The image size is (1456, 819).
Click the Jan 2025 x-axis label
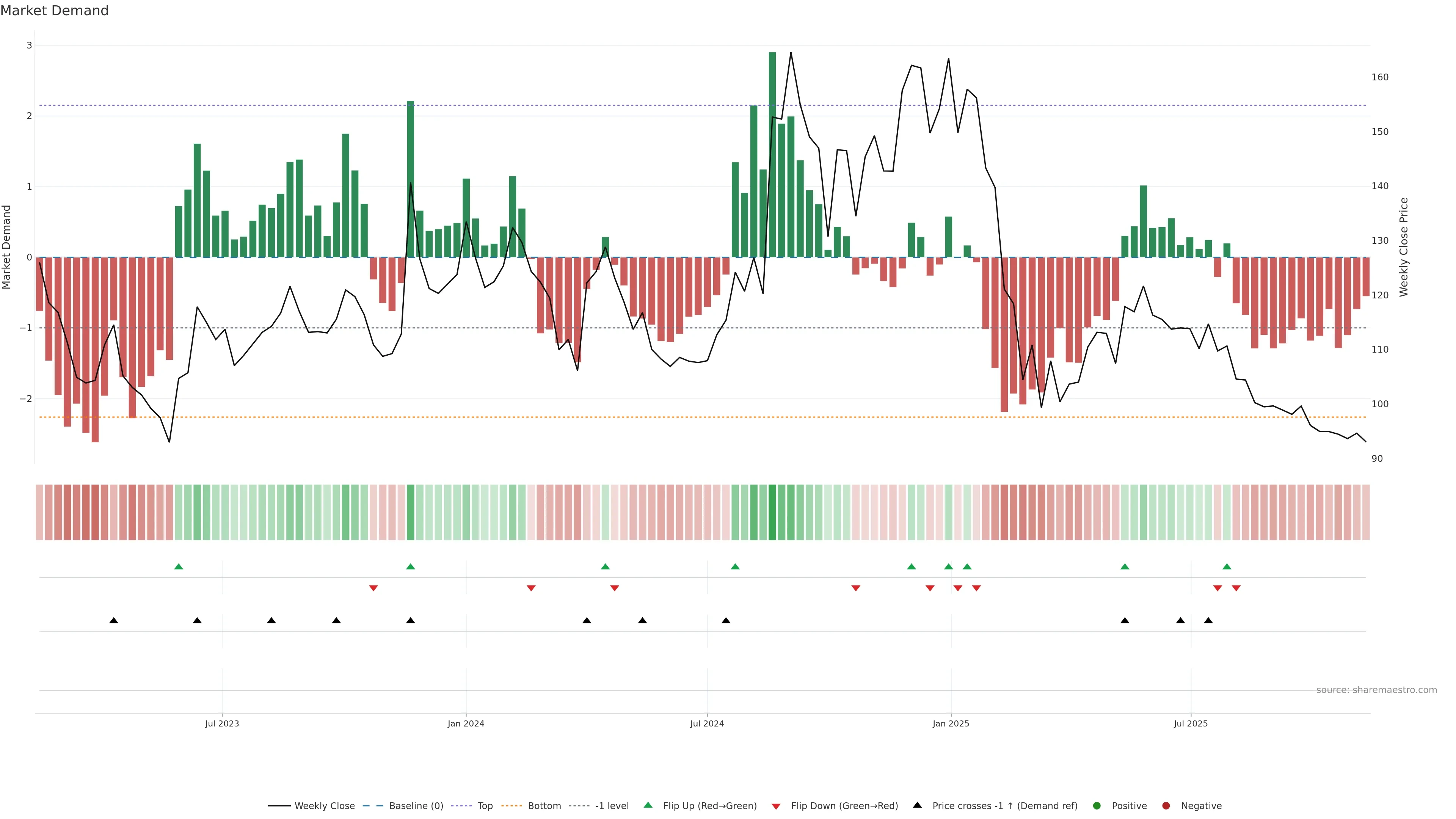pos(951,723)
